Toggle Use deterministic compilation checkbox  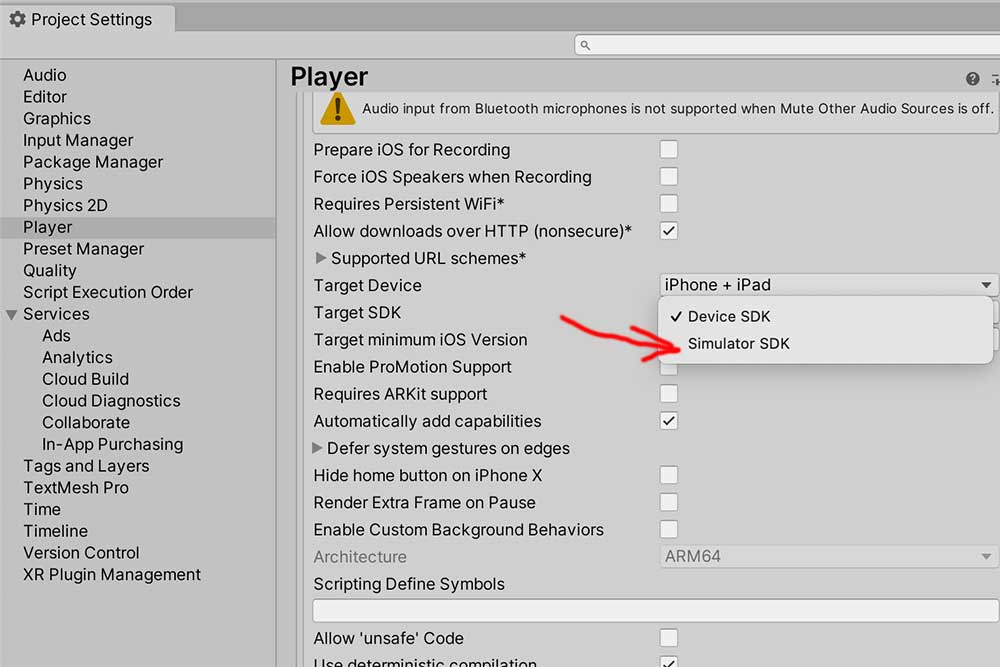(x=668, y=662)
